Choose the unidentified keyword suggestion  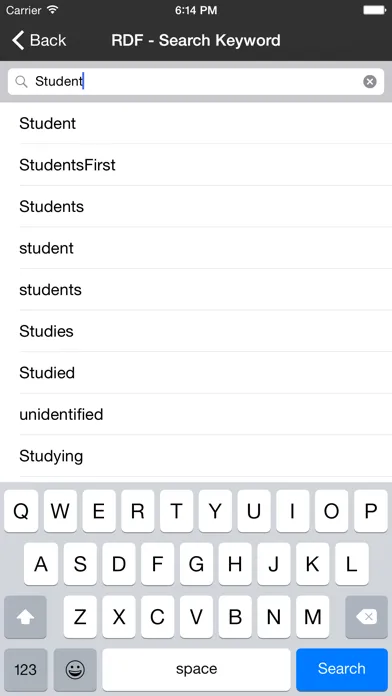click(196, 414)
